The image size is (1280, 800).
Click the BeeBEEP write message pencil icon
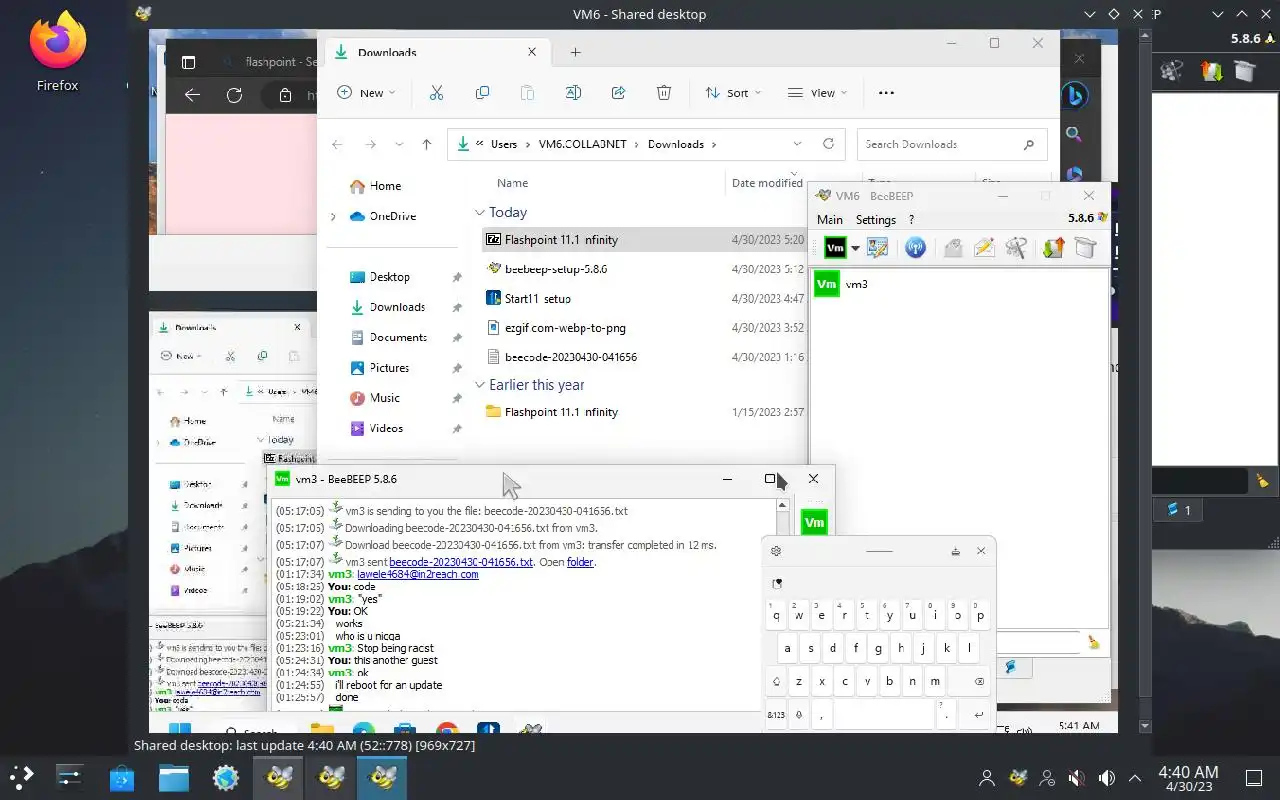point(984,248)
